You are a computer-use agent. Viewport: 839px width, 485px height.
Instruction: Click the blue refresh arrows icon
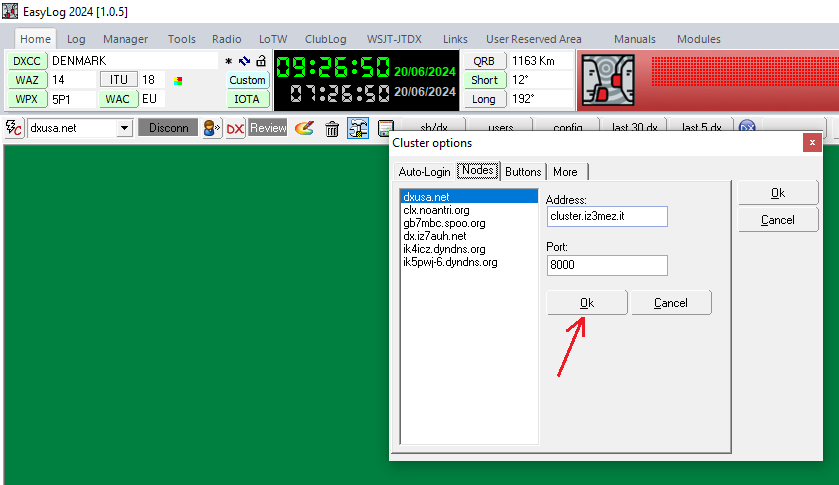(244, 61)
